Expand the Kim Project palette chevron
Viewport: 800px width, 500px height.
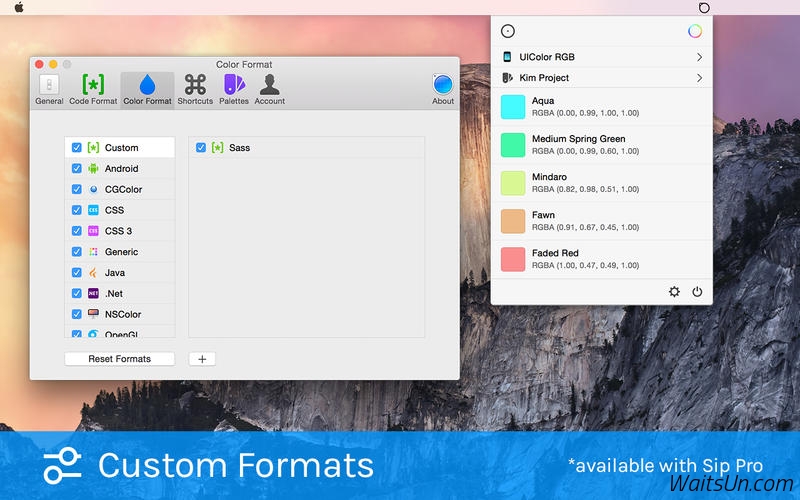point(699,78)
